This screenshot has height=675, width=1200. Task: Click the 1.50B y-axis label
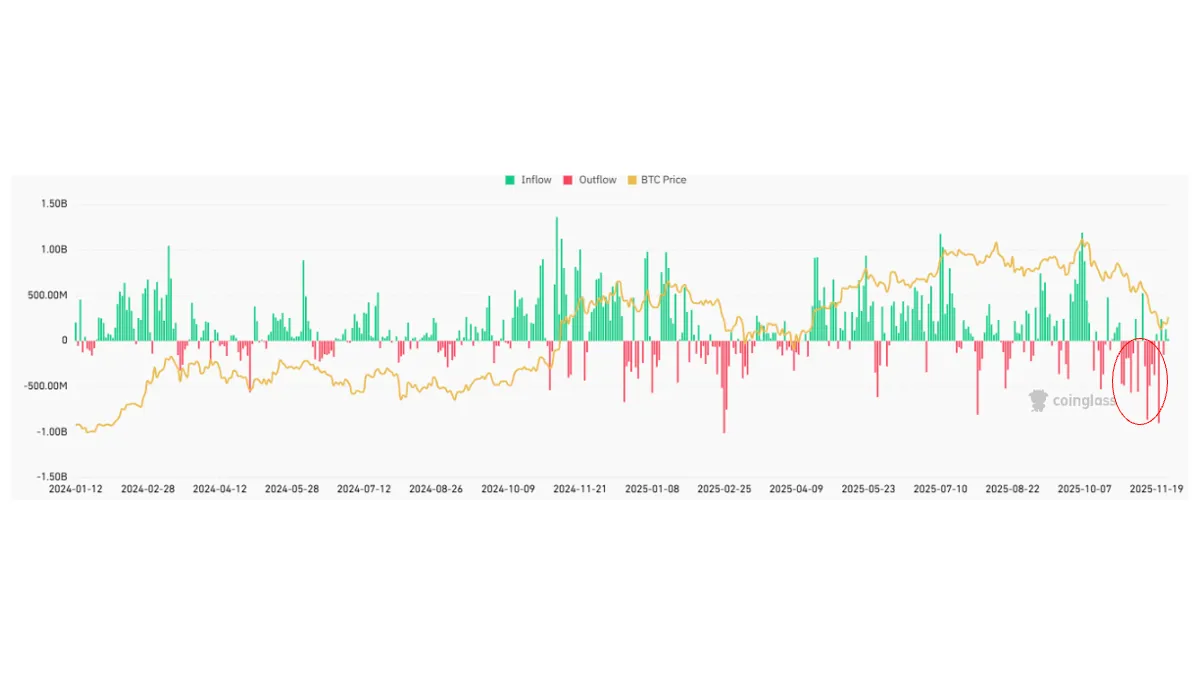(x=54, y=204)
